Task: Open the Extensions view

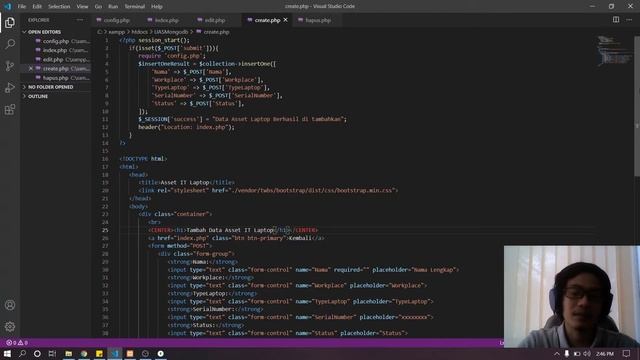Action: (10, 109)
